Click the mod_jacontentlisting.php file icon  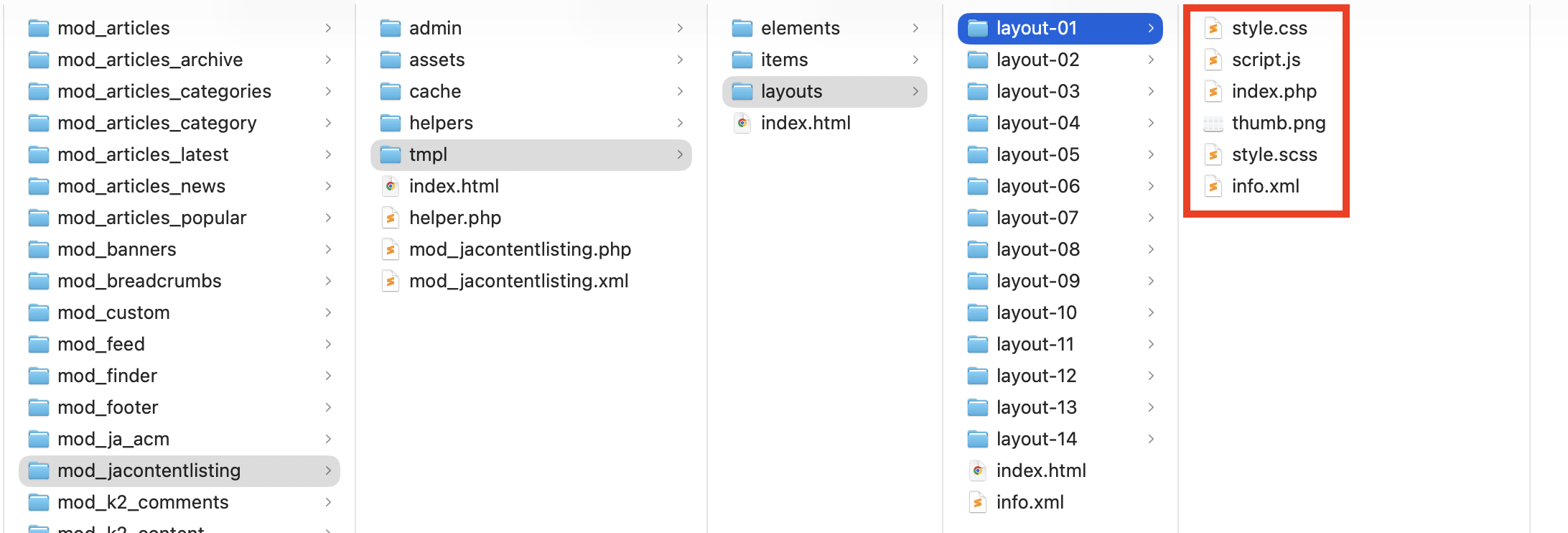coord(391,249)
